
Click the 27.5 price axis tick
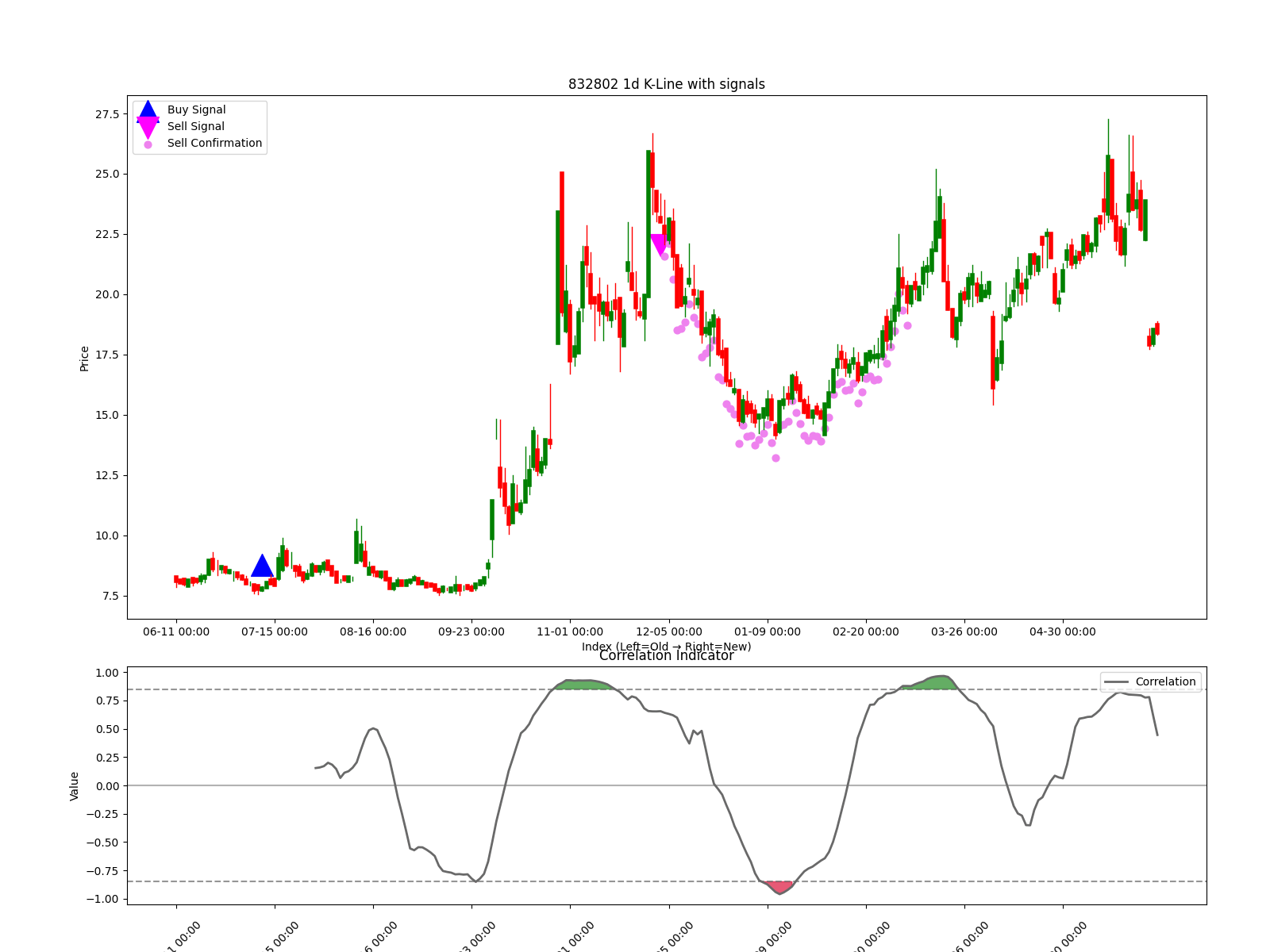click(x=107, y=114)
